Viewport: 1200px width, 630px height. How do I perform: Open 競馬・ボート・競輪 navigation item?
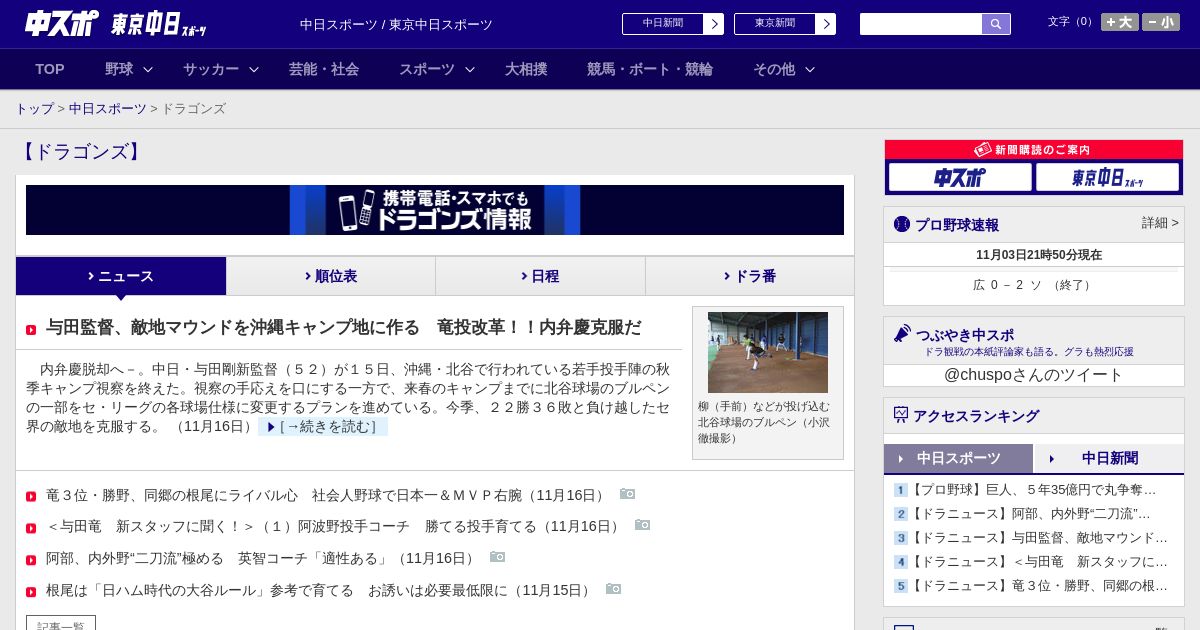[650, 69]
